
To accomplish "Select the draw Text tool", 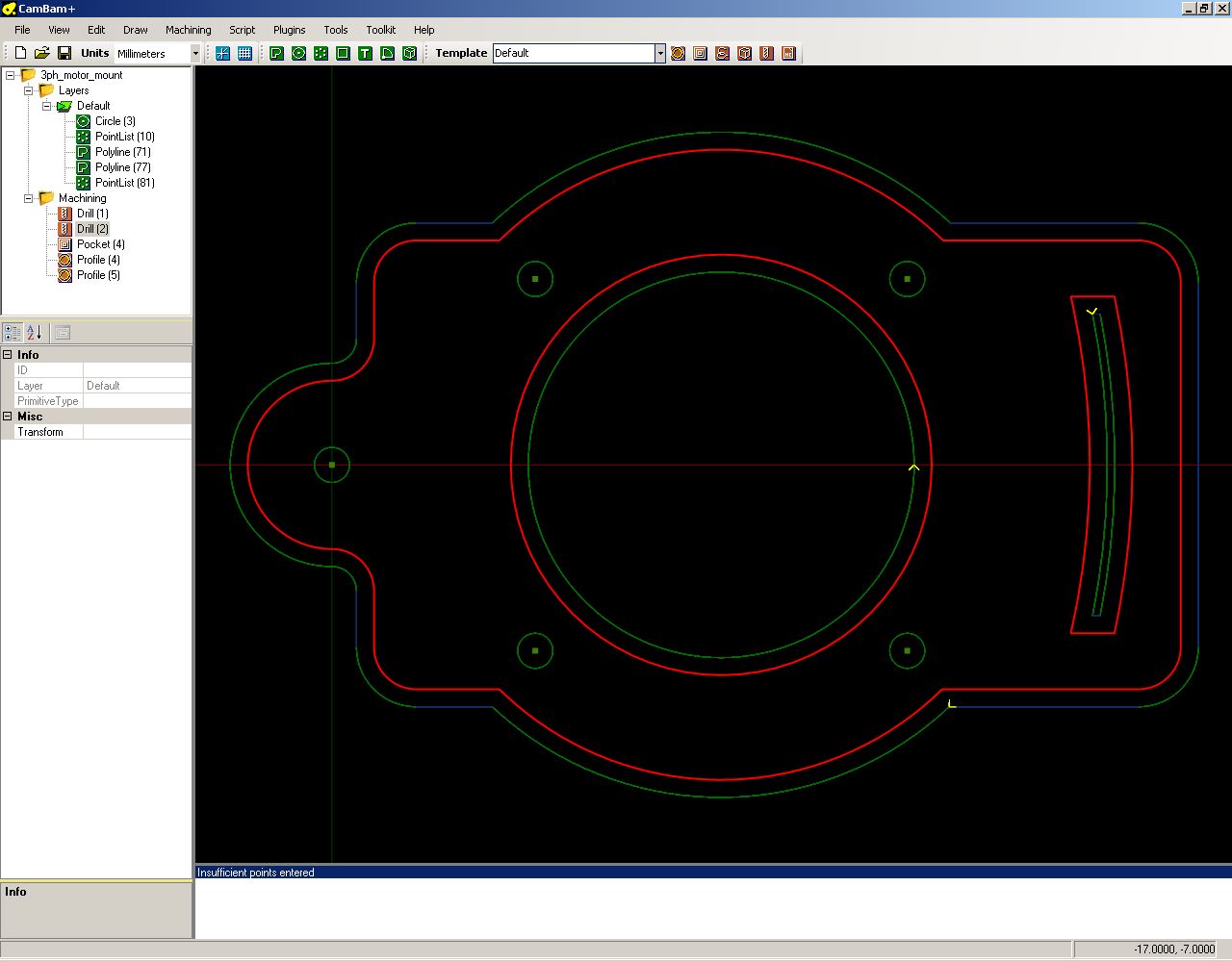I will [365, 53].
